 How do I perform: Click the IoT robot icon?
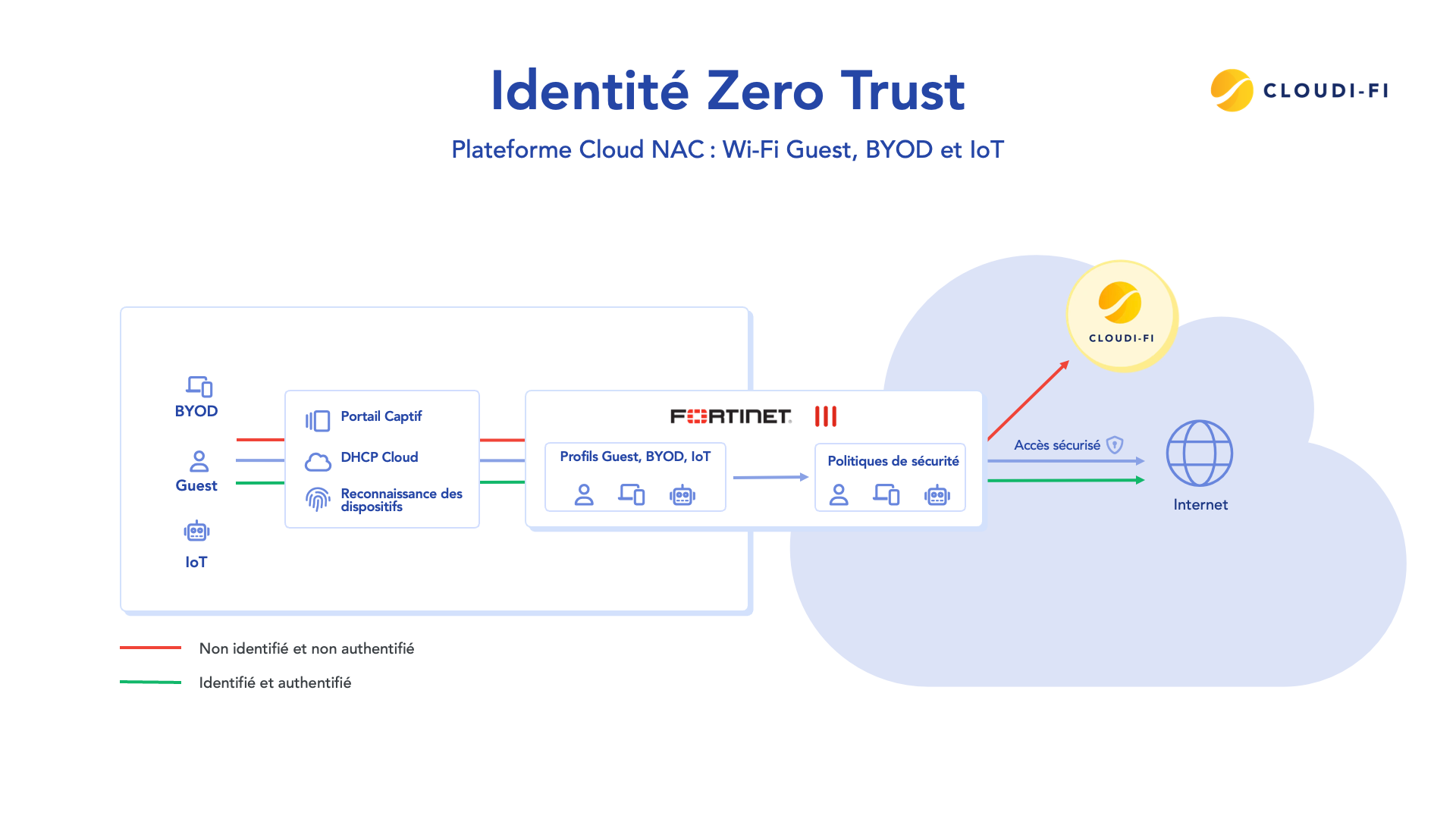196,532
